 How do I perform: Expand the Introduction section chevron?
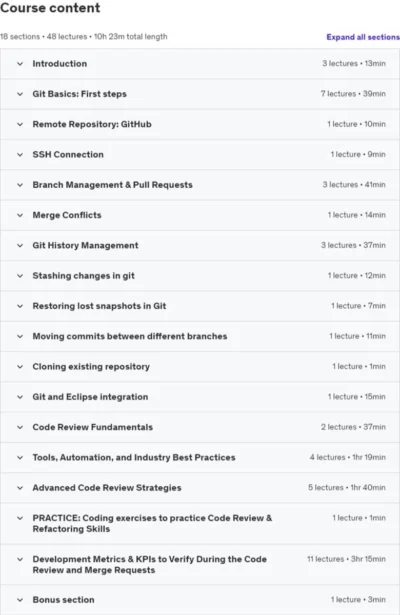(20, 64)
